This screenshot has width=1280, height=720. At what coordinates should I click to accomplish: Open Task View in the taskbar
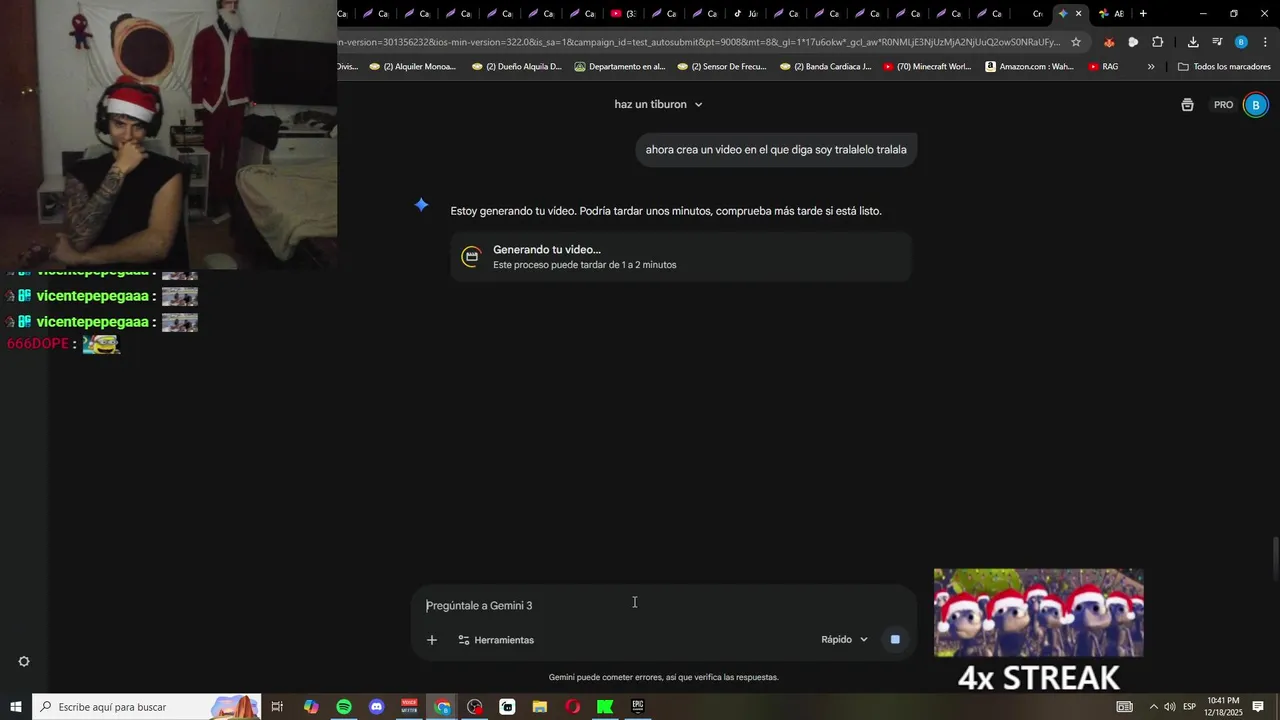point(277,707)
